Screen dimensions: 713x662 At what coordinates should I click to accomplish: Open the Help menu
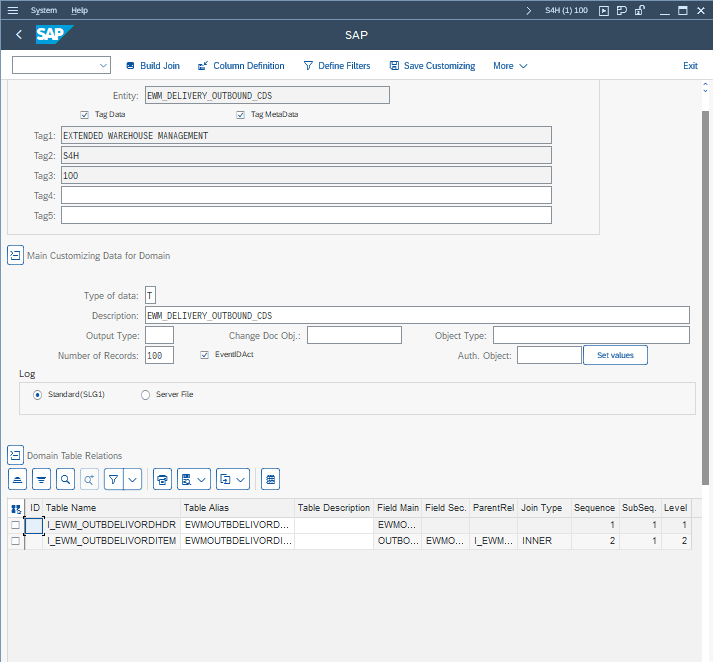point(80,10)
